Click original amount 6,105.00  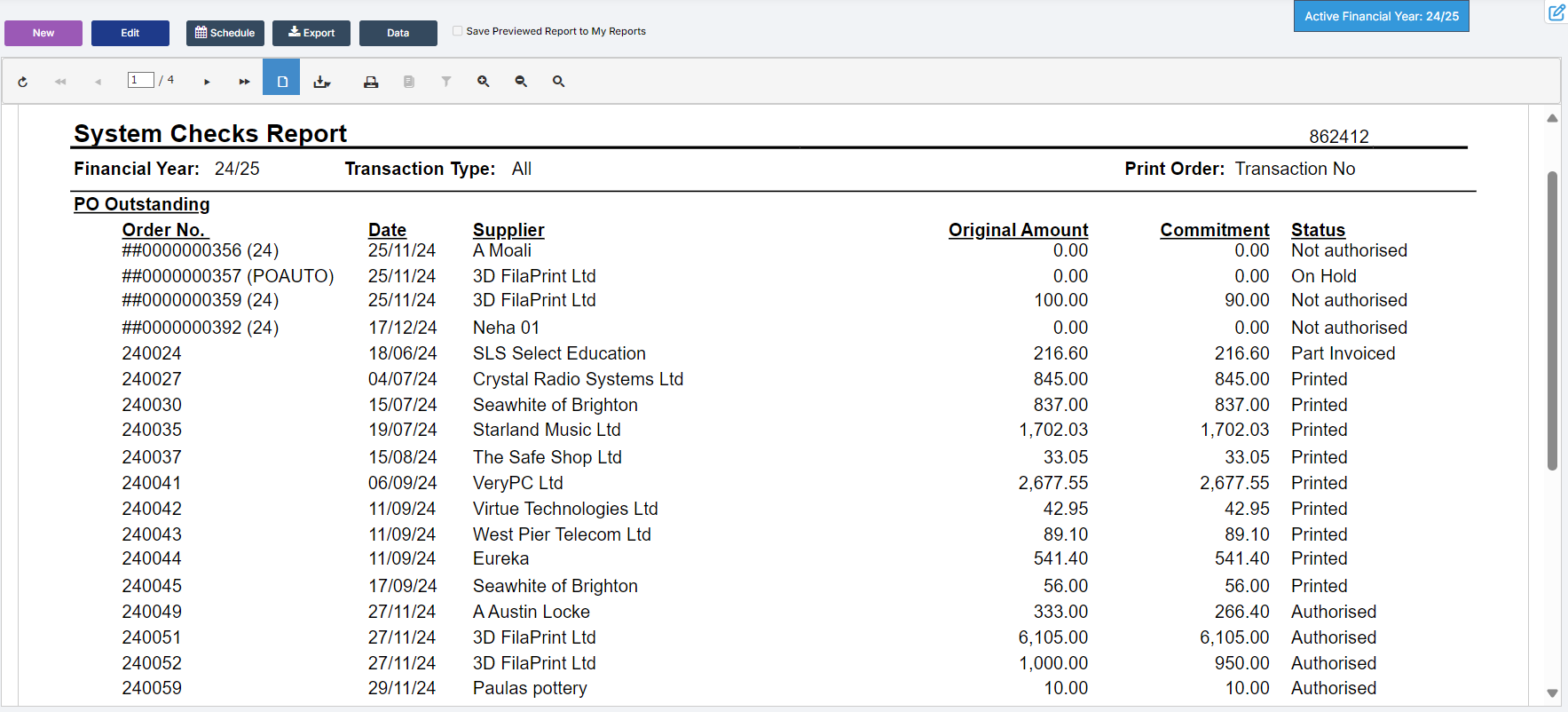tap(1053, 637)
